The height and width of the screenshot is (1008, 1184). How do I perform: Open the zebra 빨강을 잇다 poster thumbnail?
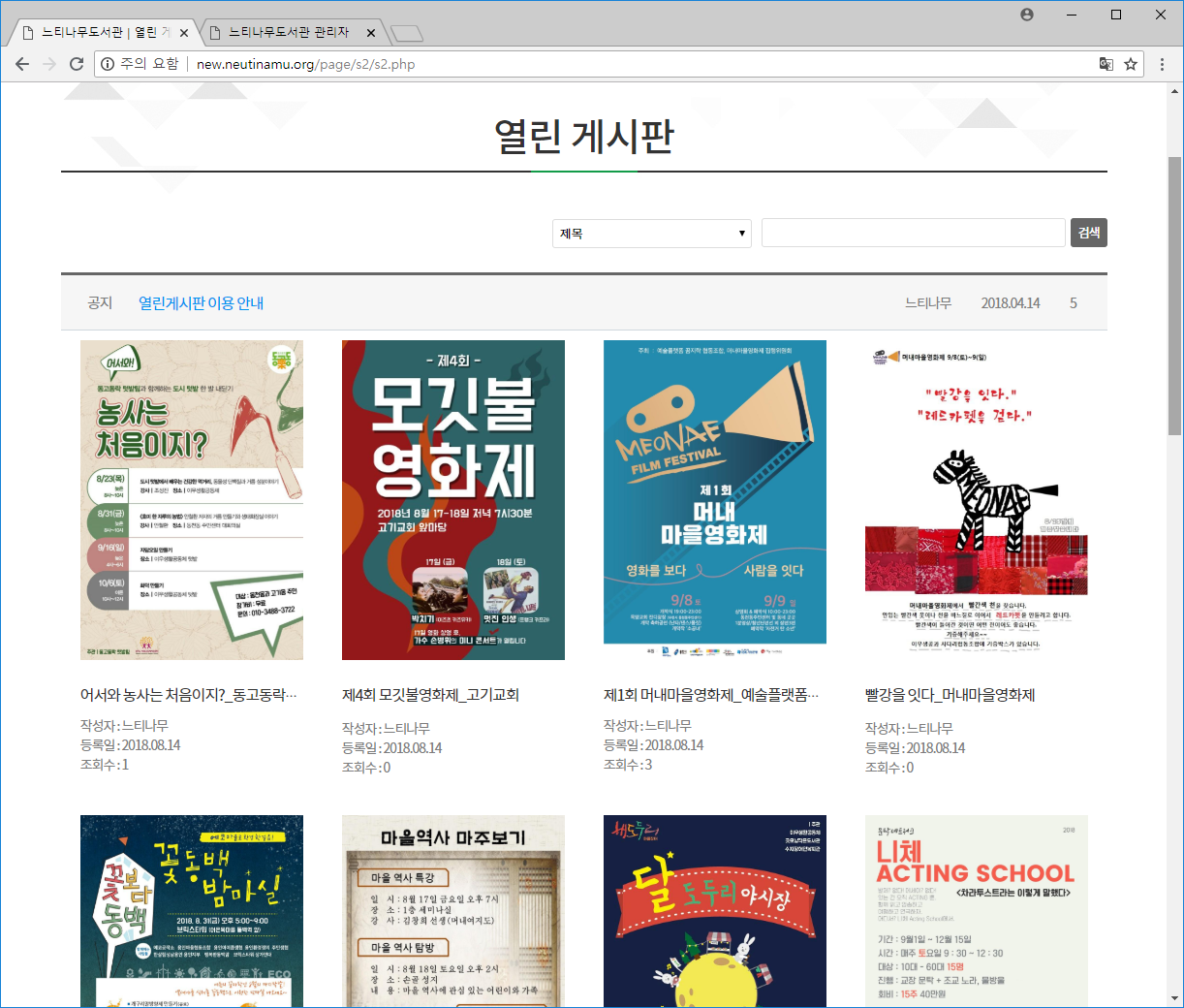click(977, 500)
